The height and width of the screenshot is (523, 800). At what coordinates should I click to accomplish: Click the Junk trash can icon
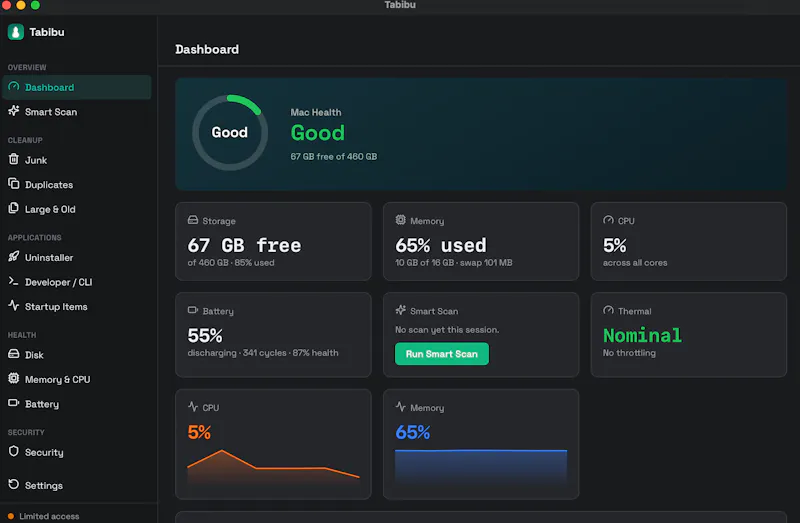coord(14,159)
